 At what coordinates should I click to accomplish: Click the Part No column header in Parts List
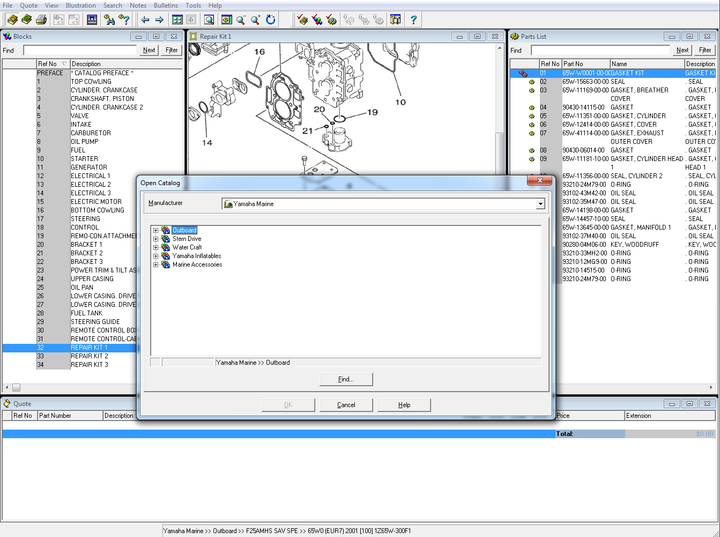[586, 64]
